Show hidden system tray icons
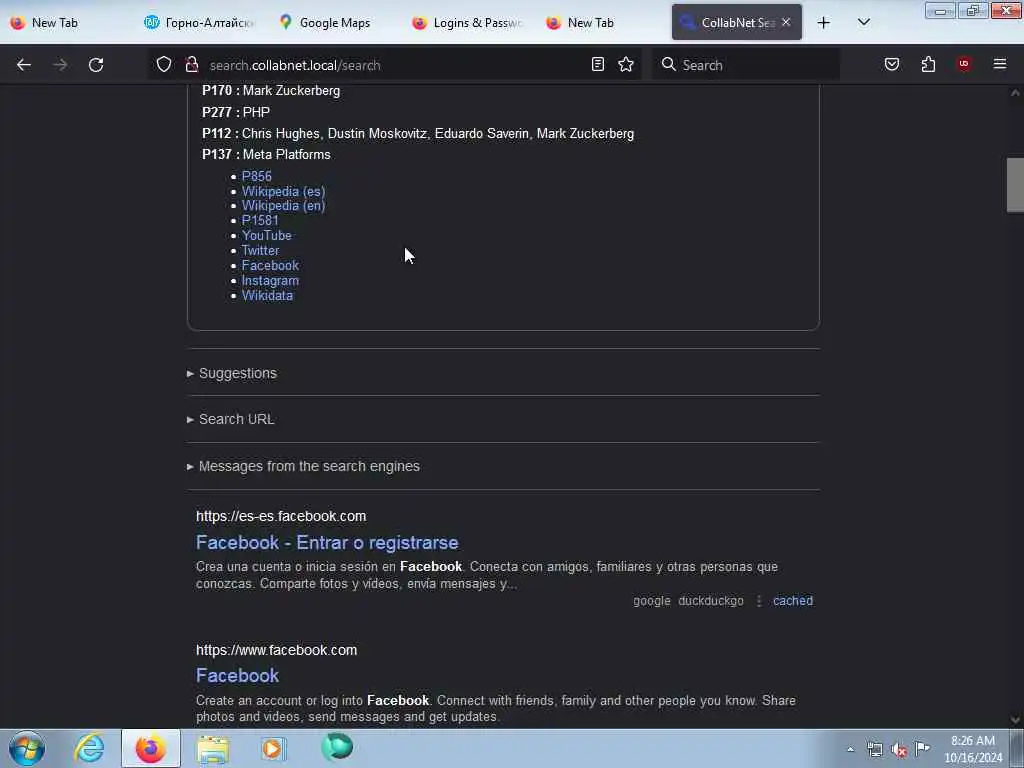Viewport: 1024px width, 768px height. [850, 749]
